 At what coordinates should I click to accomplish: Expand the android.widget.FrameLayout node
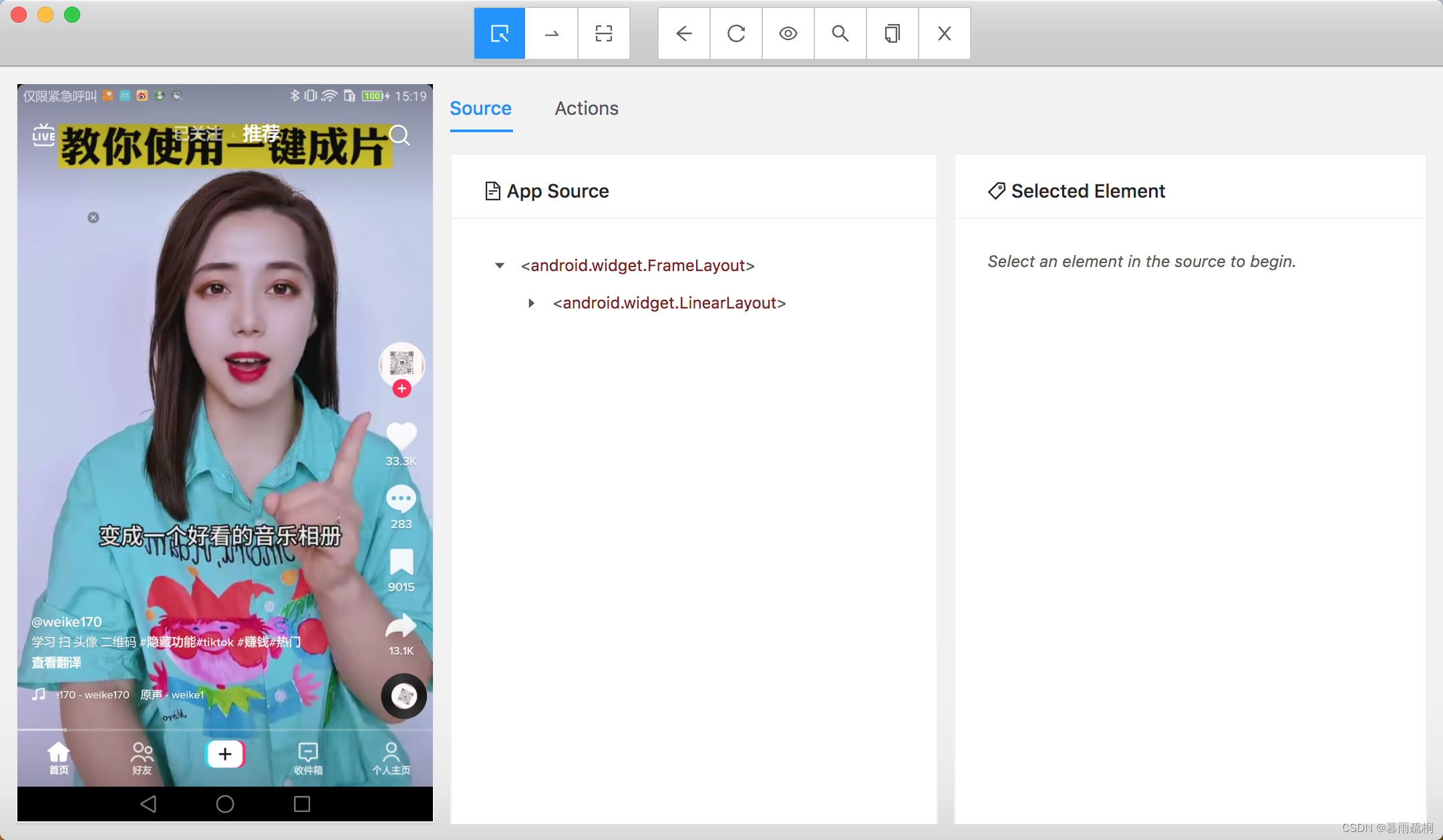[500, 265]
